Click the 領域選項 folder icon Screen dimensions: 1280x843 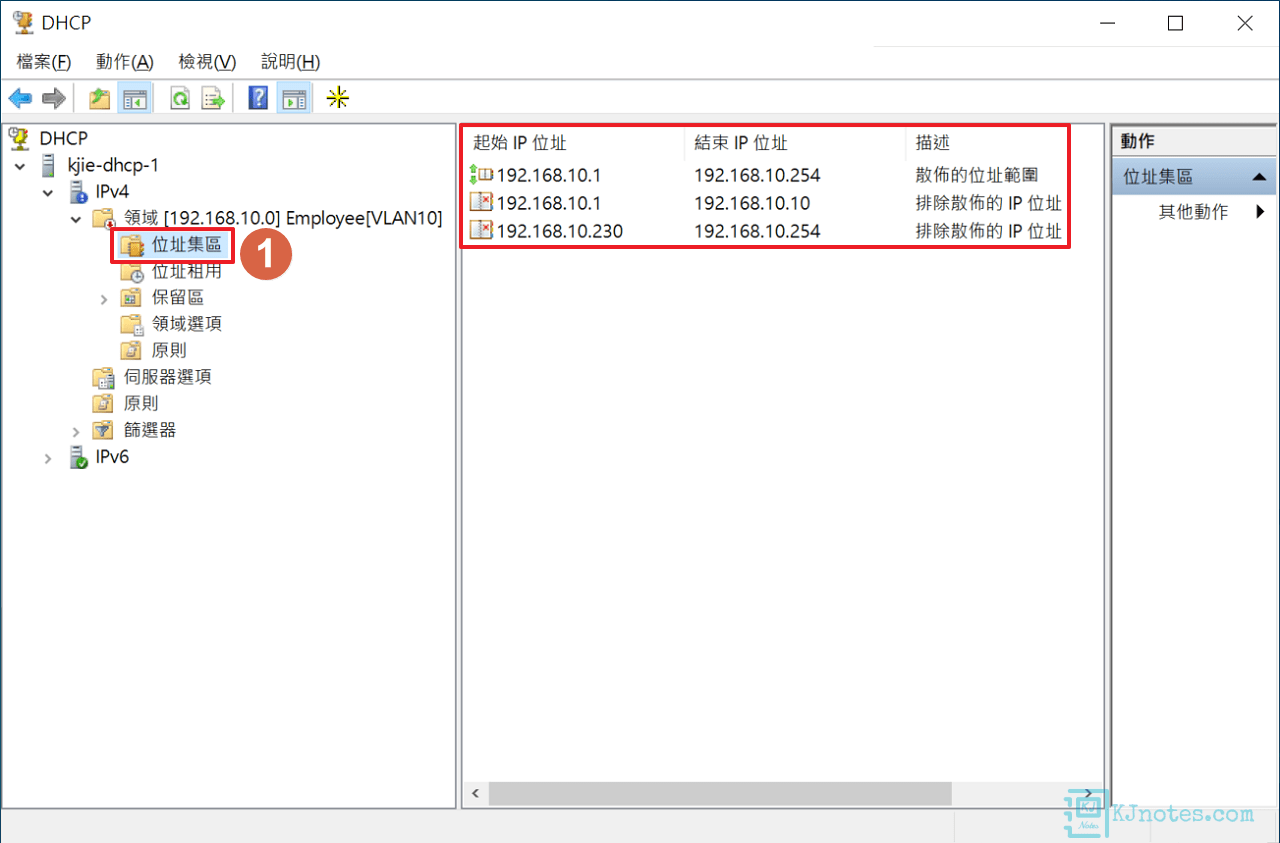pos(131,324)
